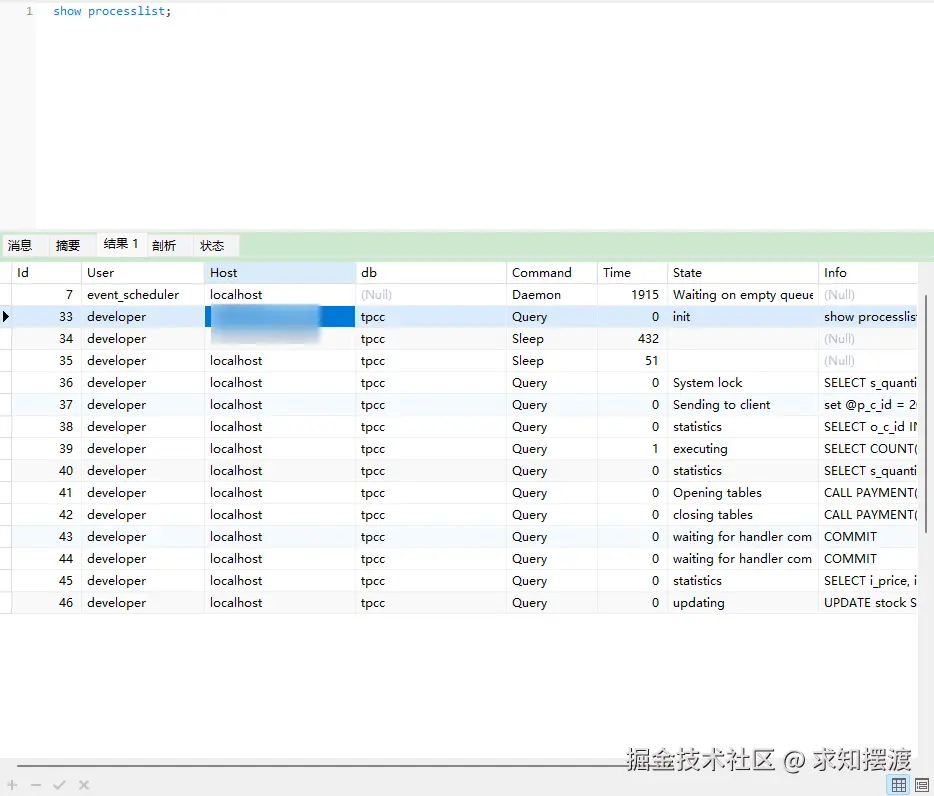
Task: Click COMMIT info in row 44
Action: point(868,559)
